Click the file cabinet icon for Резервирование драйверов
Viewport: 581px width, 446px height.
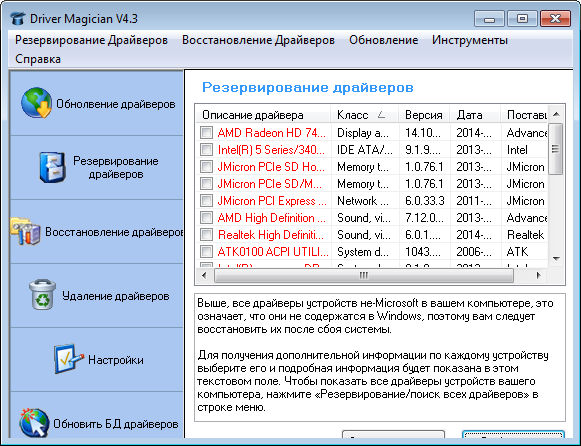click(53, 167)
